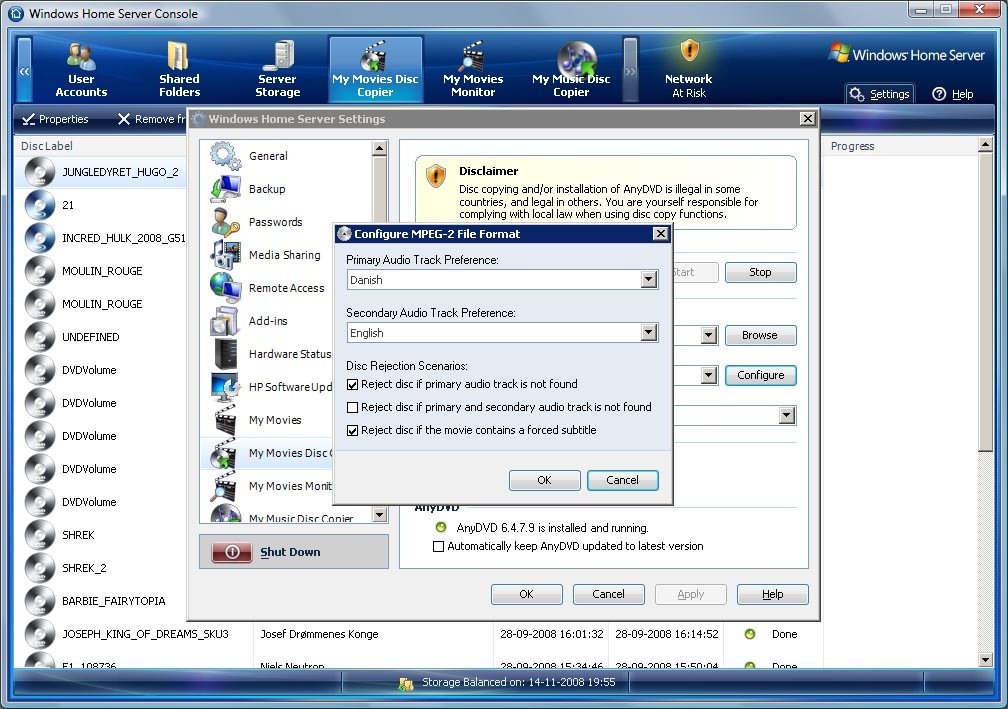Image resolution: width=1008 pixels, height=709 pixels.
Task: Close the Windows Home Server Settings window
Action: [807, 119]
